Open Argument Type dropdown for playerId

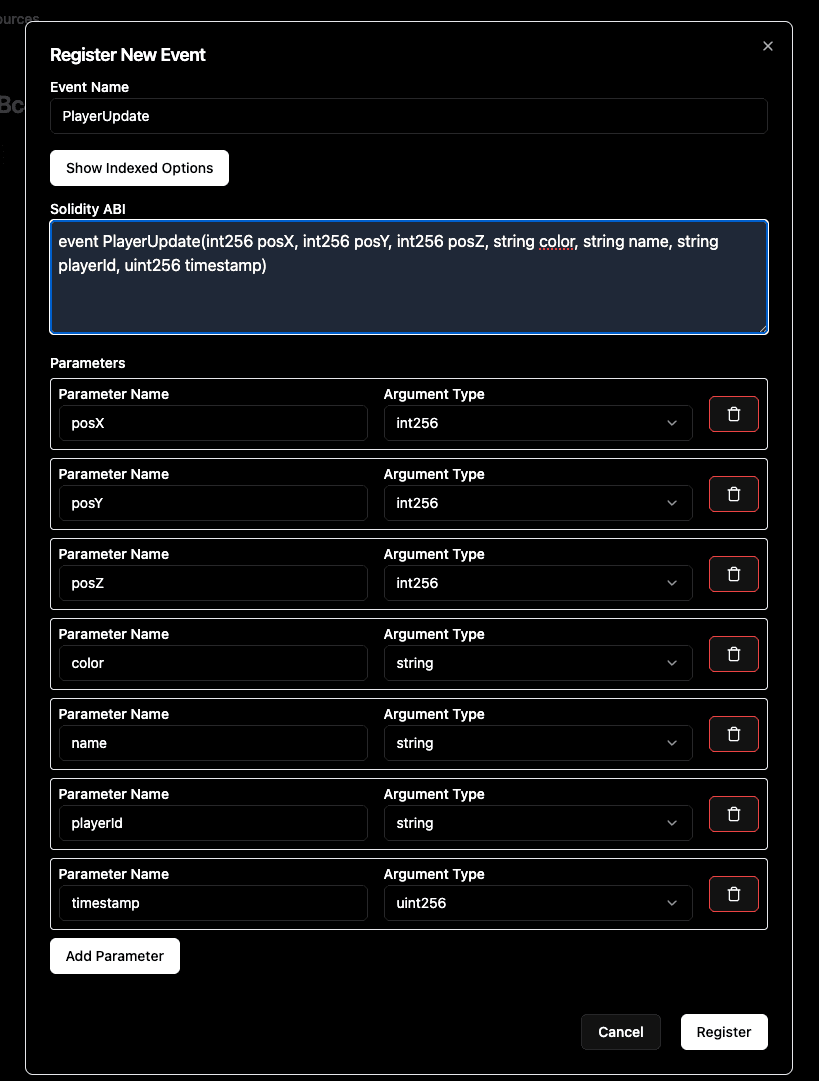(x=537, y=823)
